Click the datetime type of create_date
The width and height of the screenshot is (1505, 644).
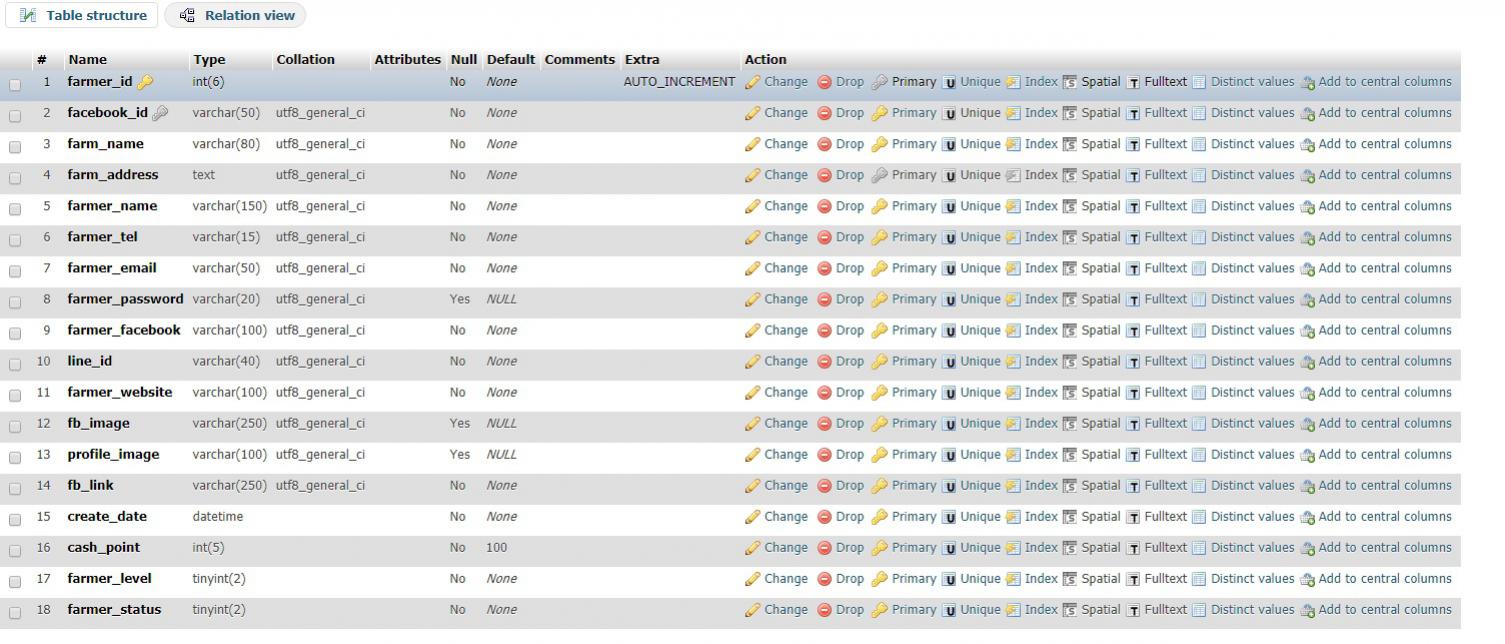(218, 516)
